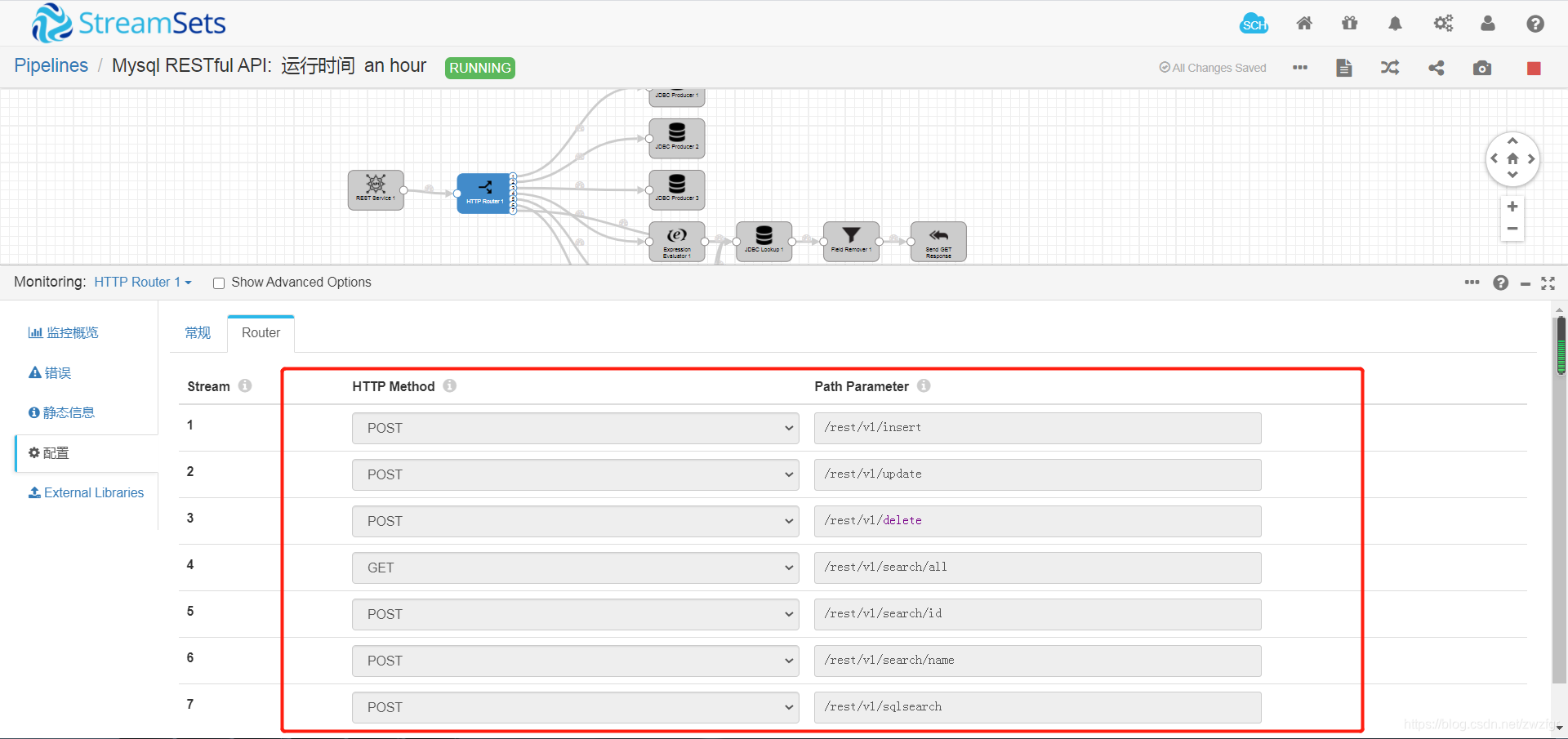Open HTTP Method dropdown for stream 6
Image resolution: width=1568 pixels, height=739 pixels.
point(576,661)
